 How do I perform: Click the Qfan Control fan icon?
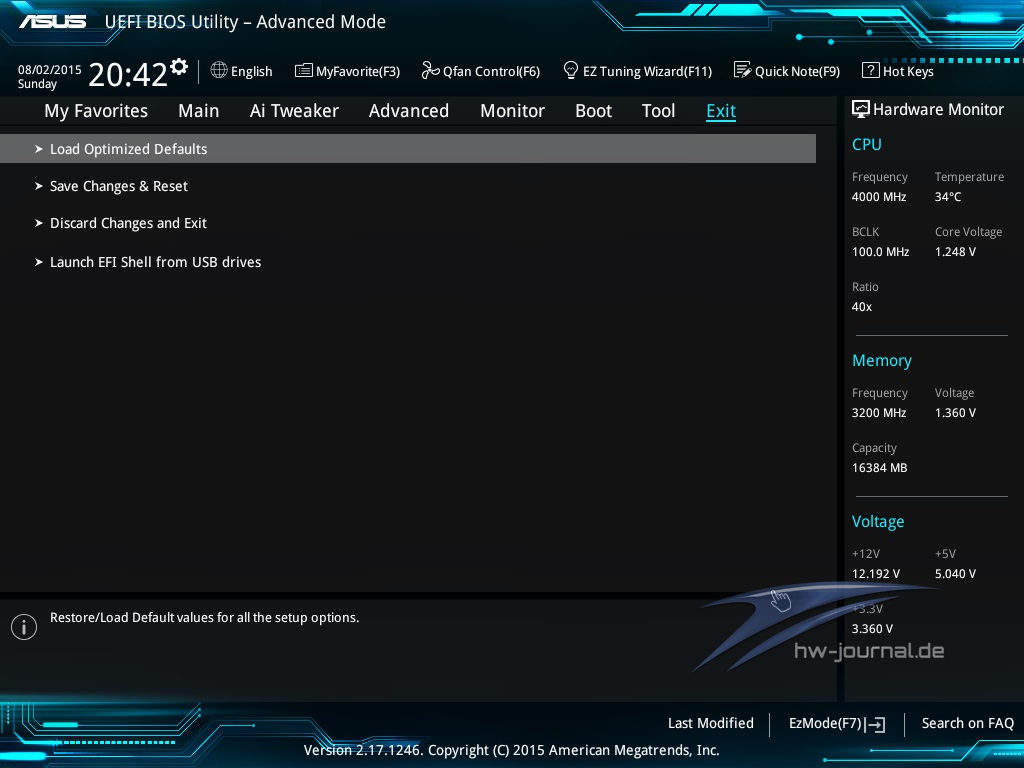430,70
